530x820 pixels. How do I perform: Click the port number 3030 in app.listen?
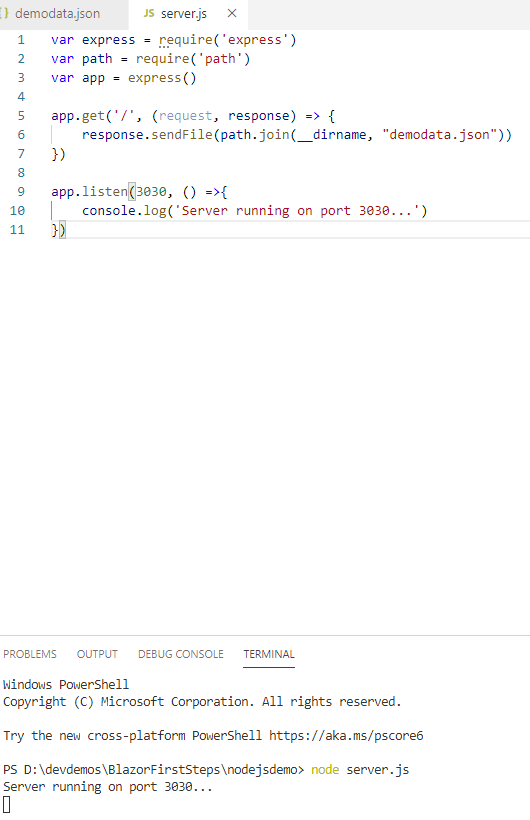coord(151,191)
